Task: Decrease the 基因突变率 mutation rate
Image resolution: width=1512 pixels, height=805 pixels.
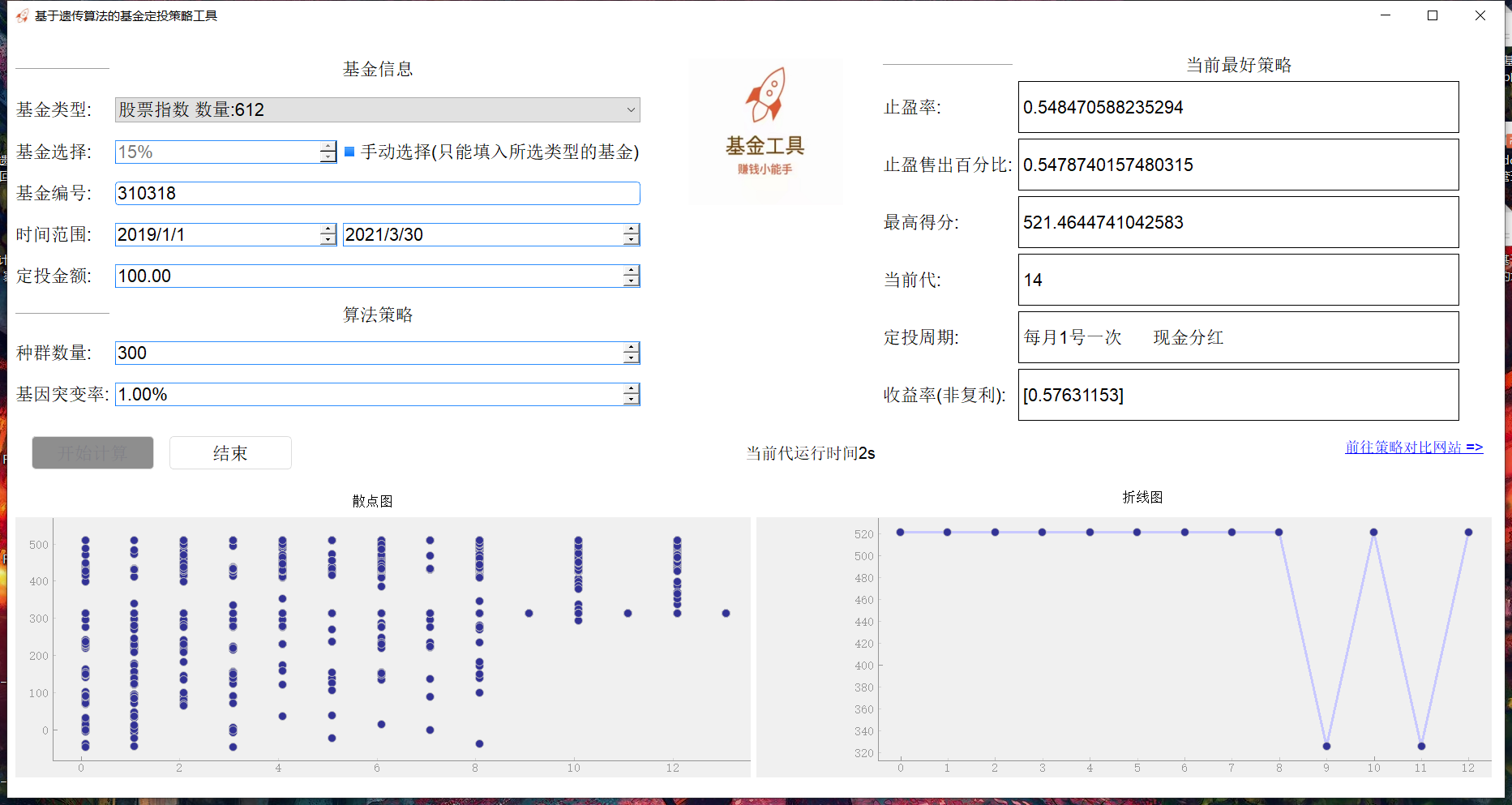Action: click(631, 399)
